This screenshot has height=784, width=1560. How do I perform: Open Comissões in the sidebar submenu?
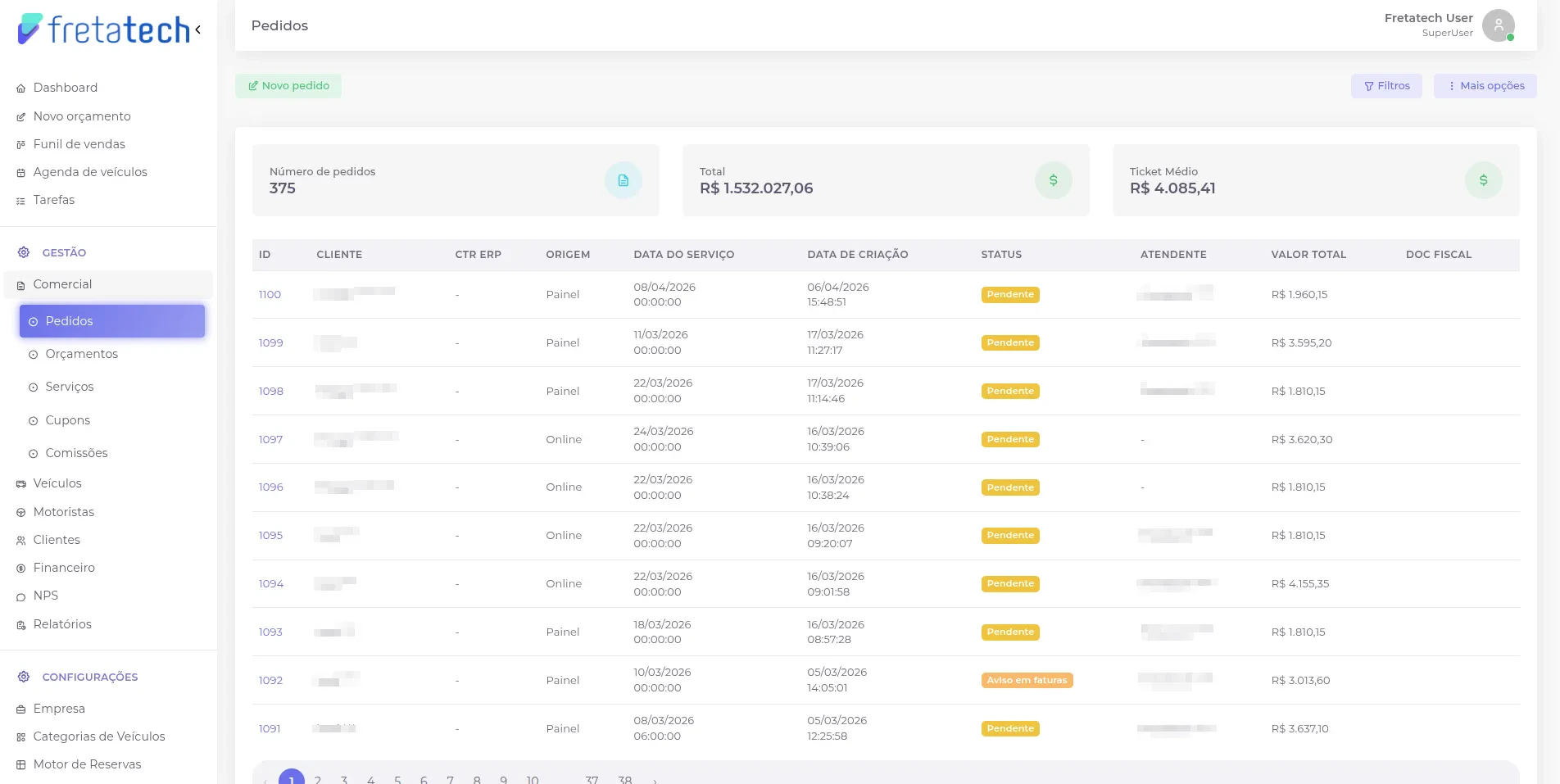[x=76, y=453]
